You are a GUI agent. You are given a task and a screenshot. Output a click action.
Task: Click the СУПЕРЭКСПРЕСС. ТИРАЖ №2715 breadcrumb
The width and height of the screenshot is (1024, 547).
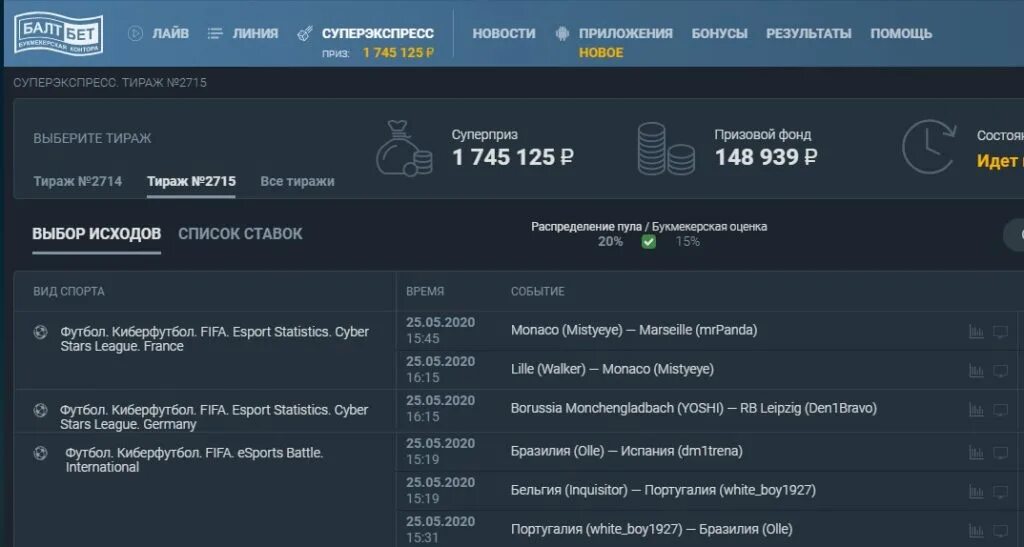(110, 83)
